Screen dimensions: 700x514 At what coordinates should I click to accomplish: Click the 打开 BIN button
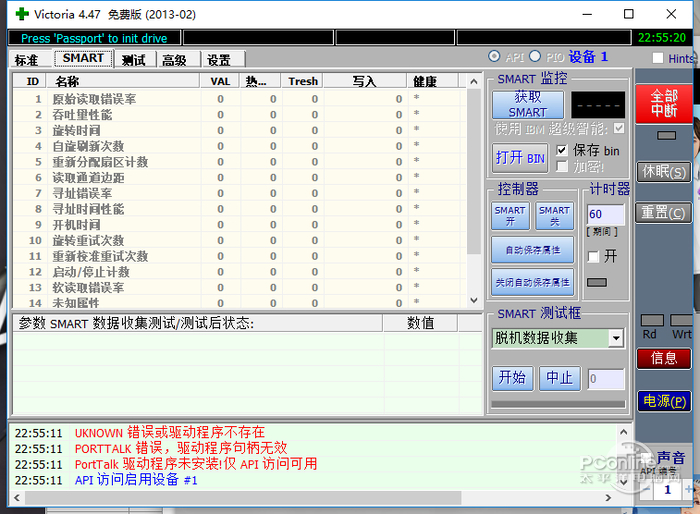(521, 158)
